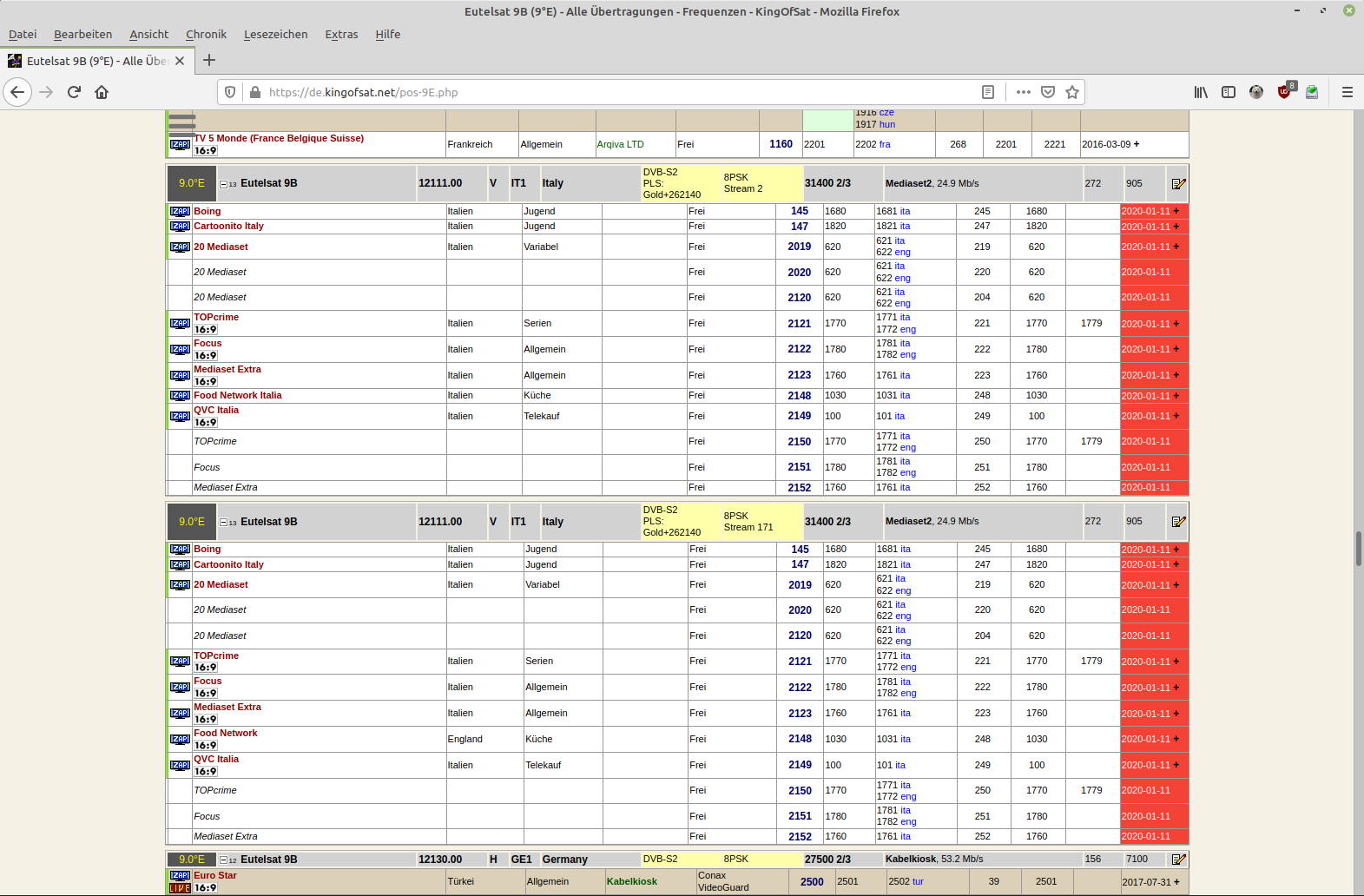Open the Firefox library icon
This screenshot has width=1364, height=896.
point(1201,92)
